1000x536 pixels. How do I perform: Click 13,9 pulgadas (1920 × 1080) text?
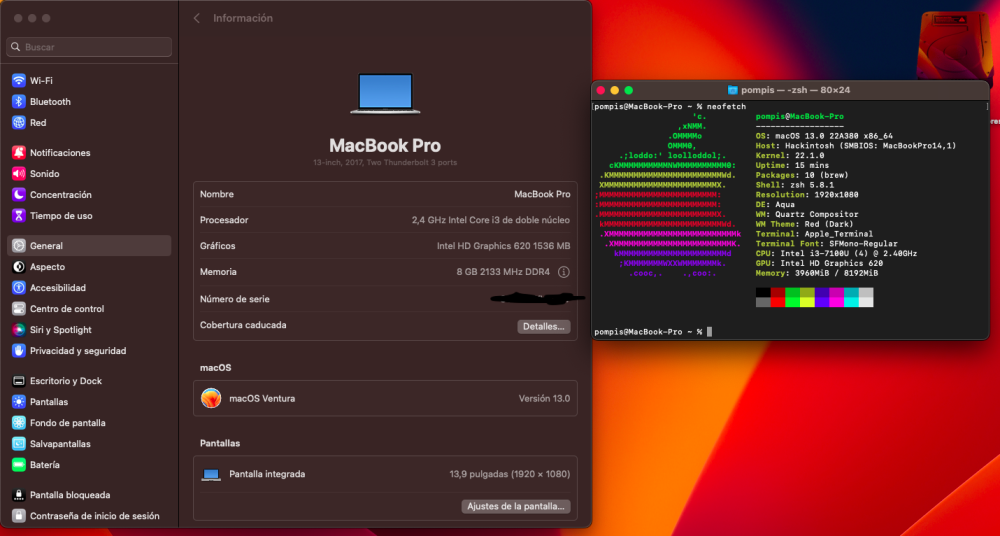click(x=510, y=475)
